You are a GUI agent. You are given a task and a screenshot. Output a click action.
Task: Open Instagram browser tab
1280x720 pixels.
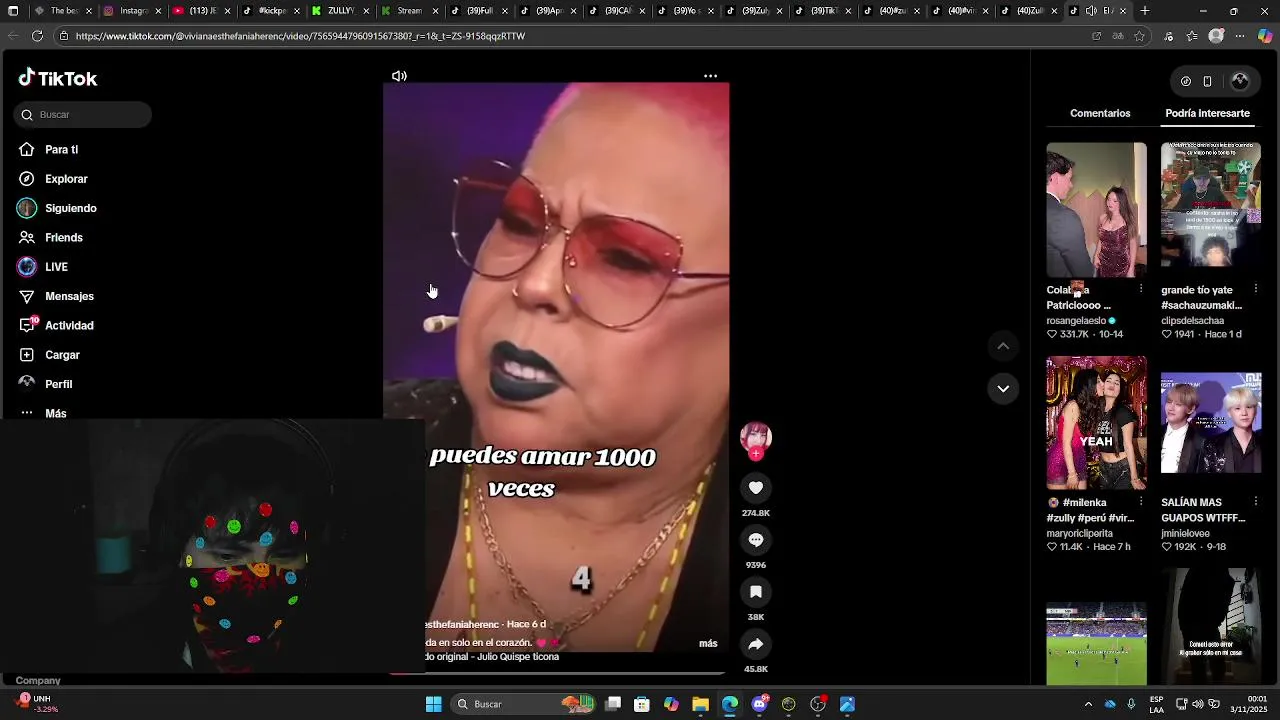point(132,11)
